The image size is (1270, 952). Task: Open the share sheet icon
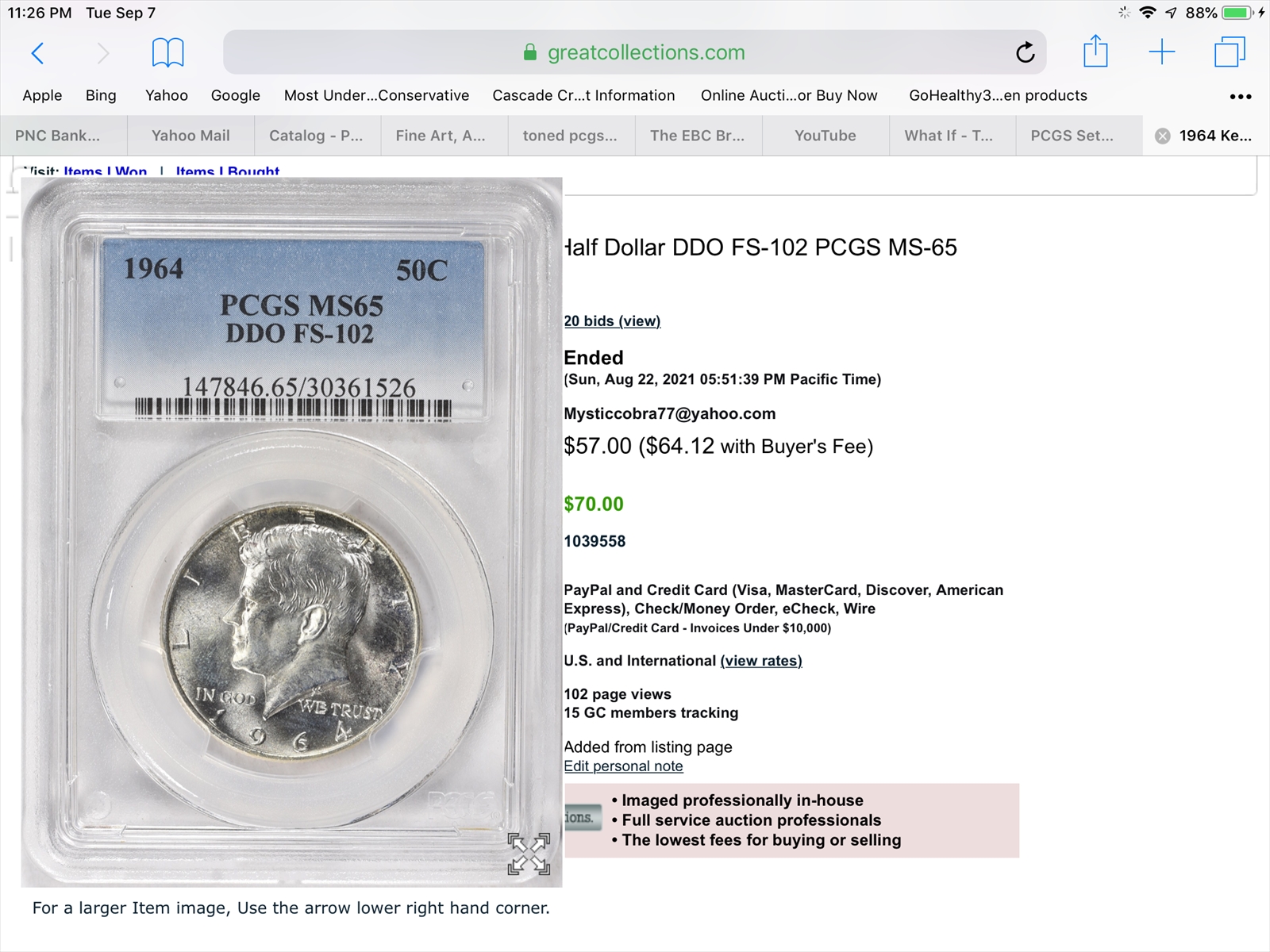point(1095,52)
